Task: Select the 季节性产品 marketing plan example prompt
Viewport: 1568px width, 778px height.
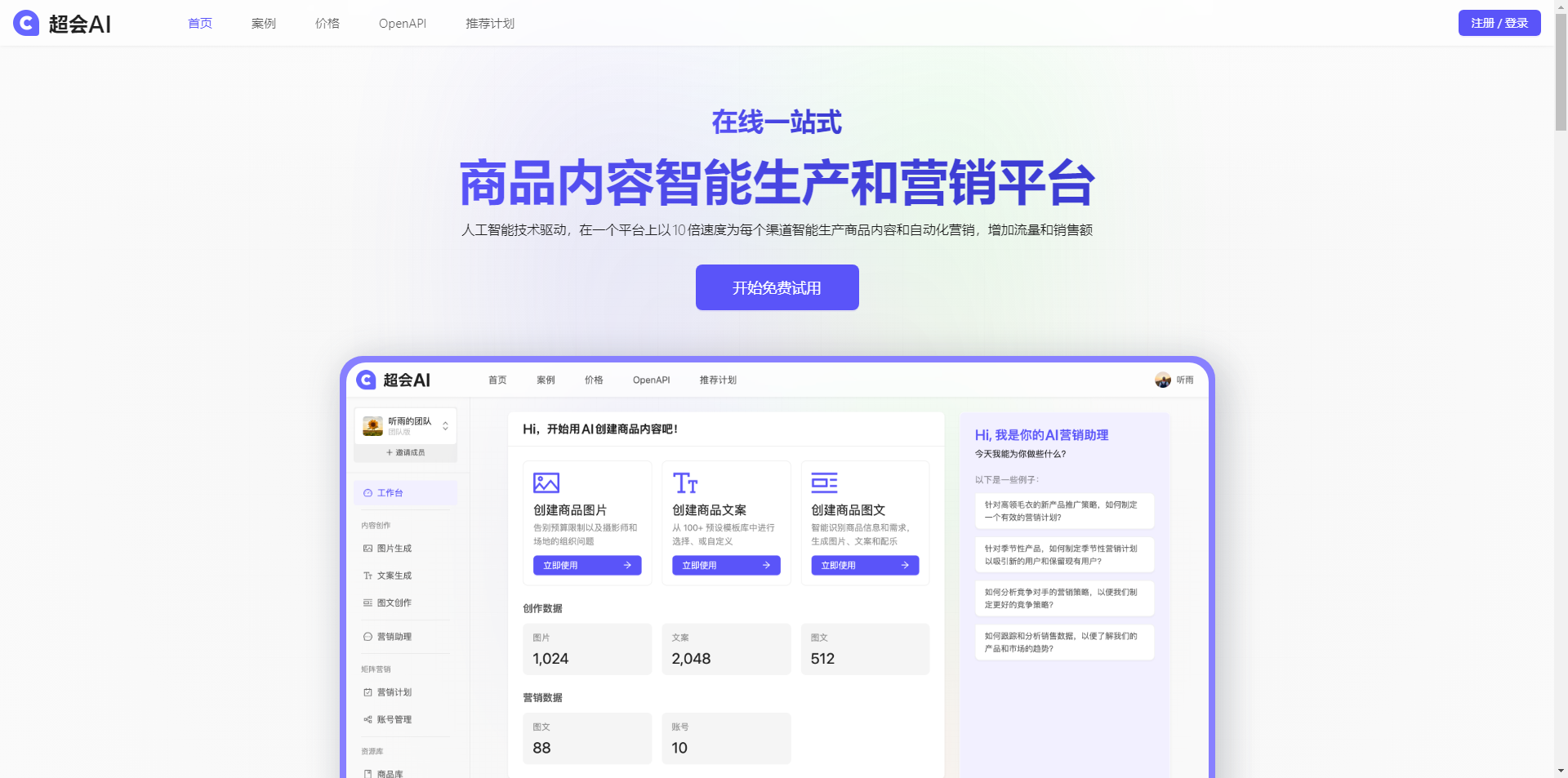Action: 1064,555
